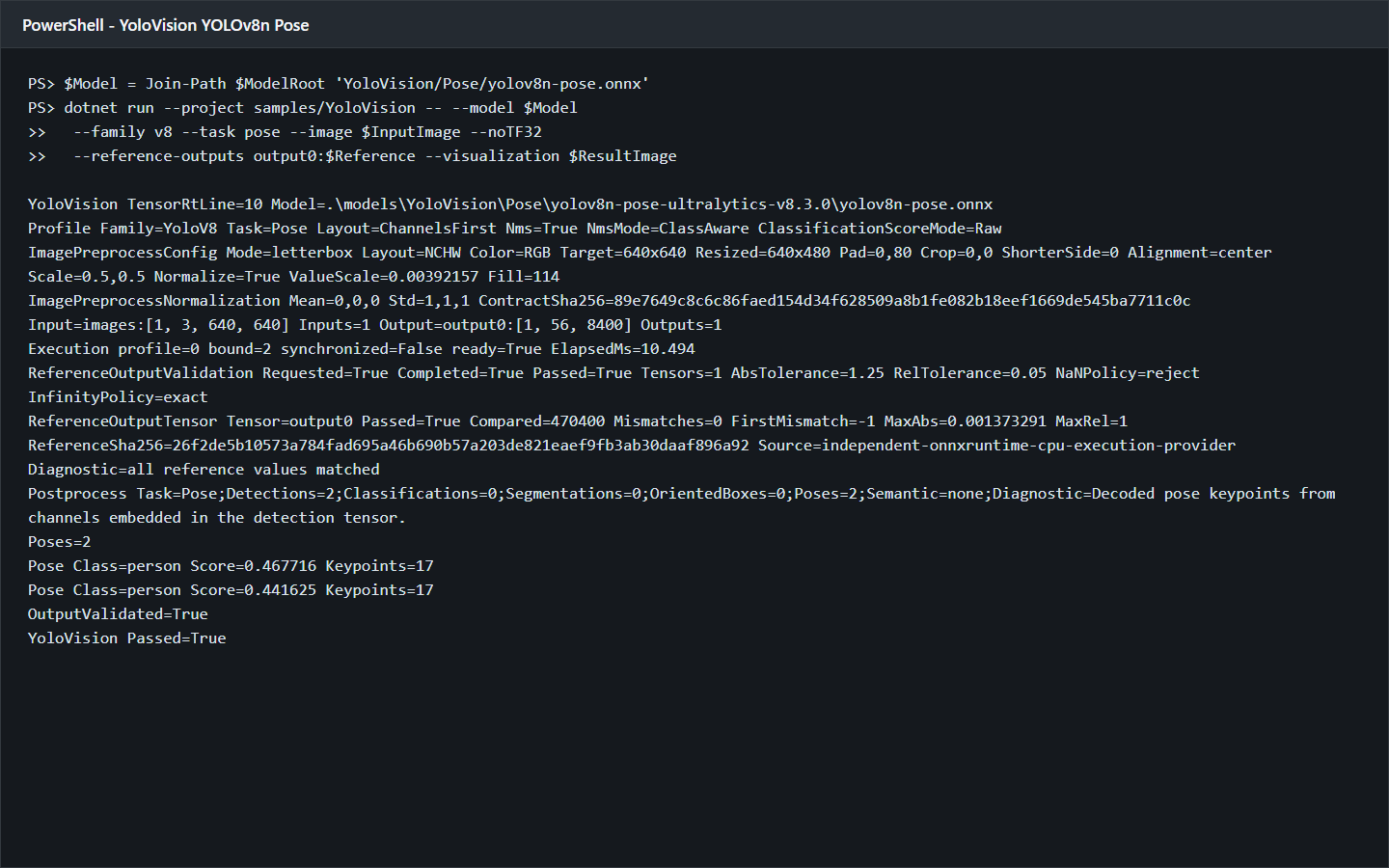Screen dimensions: 1389x868
Task: Click the '--reference-outputs output0:$Reference' line
Action: click(x=352, y=156)
